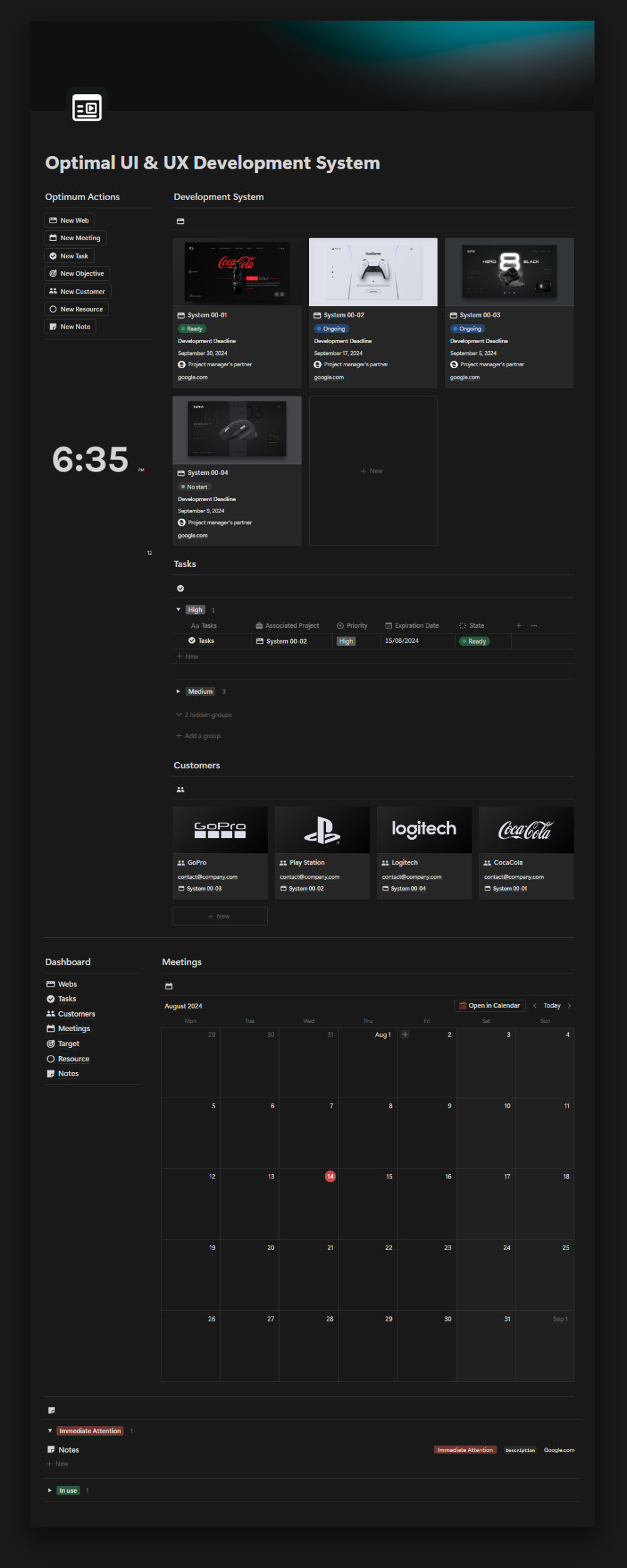Image resolution: width=627 pixels, height=1568 pixels.
Task: Click the Google.com link in Notes row
Action: point(559,1450)
